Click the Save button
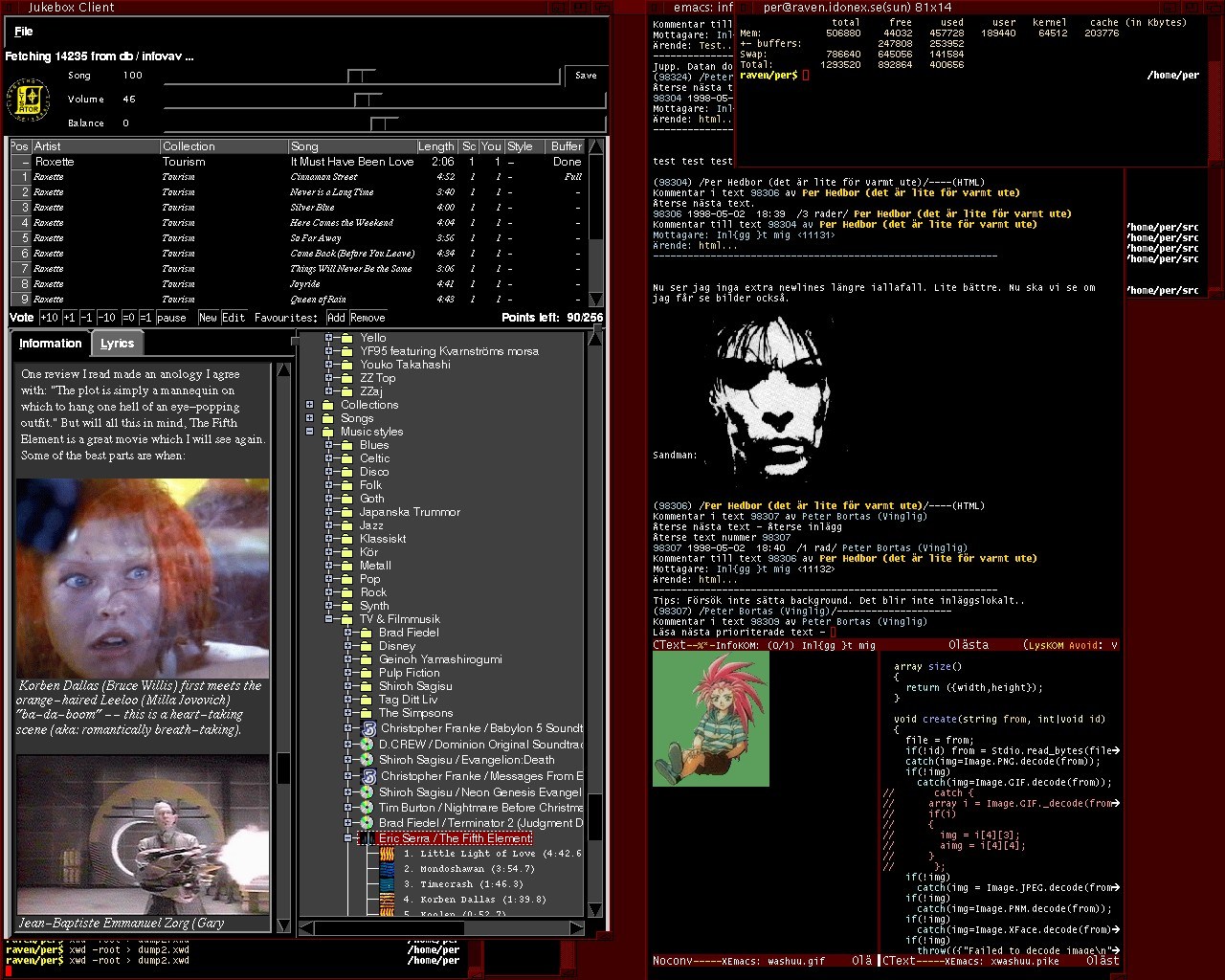This screenshot has height=980, width=1225. (x=586, y=76)
